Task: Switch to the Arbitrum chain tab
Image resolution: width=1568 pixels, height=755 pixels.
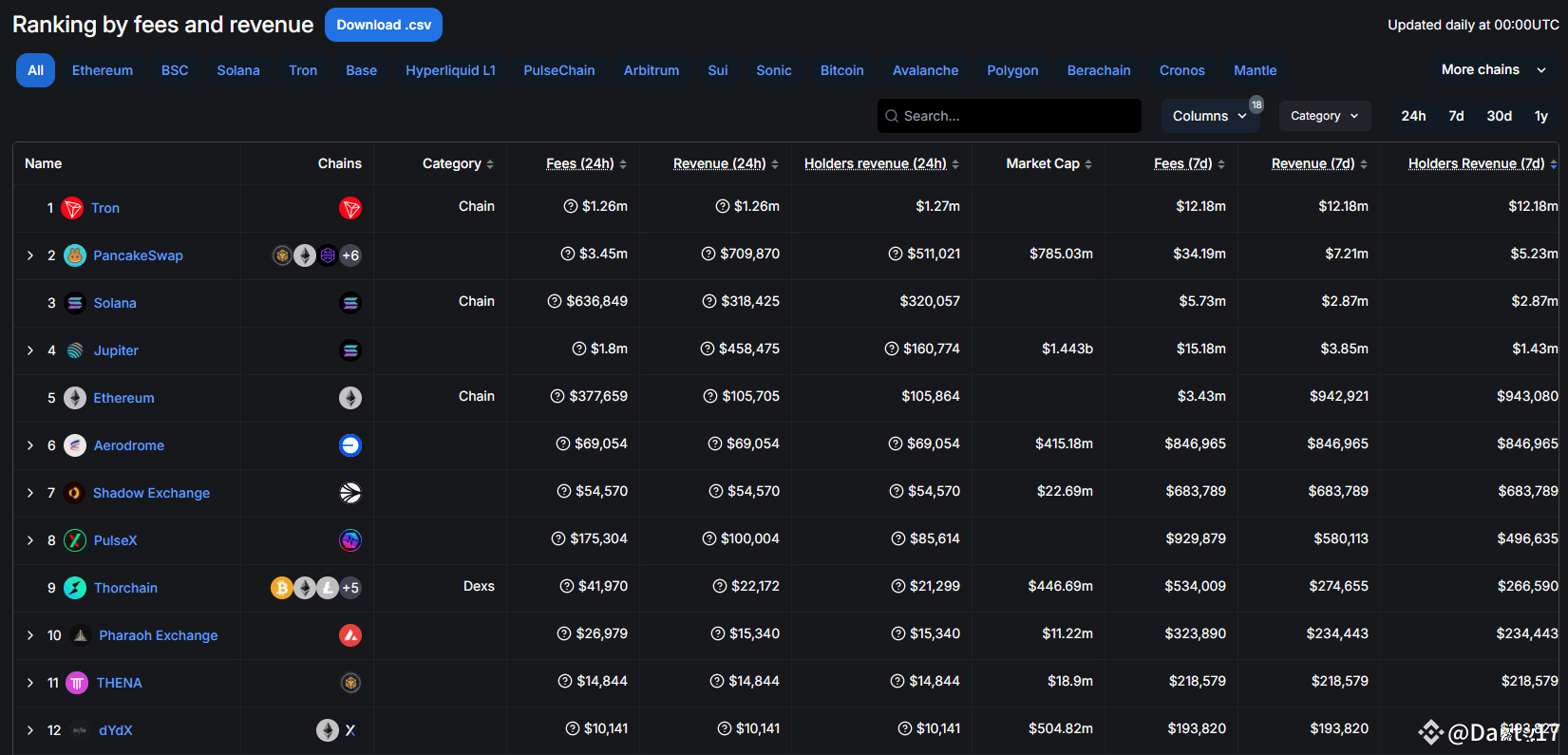Action: pos(652,70)
